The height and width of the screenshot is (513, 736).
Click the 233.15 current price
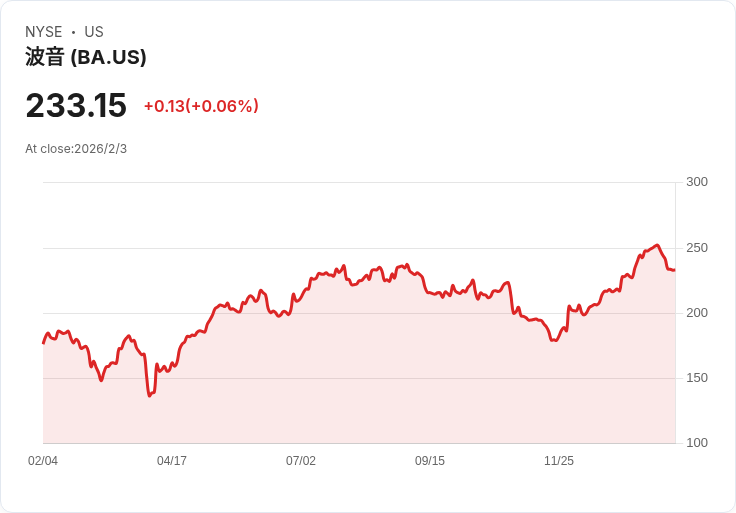tap(76, 106)
